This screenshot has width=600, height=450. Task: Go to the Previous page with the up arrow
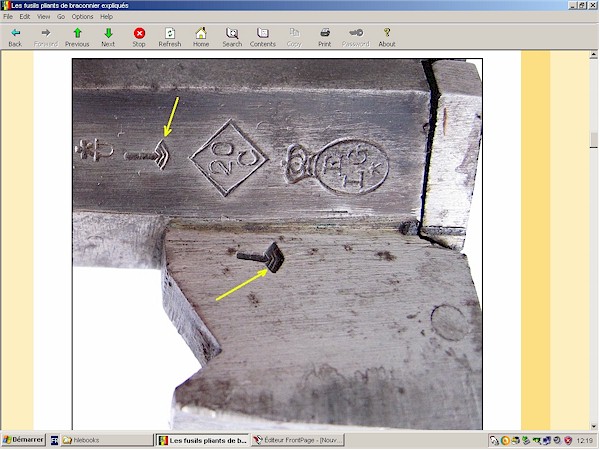pos(77,33)
